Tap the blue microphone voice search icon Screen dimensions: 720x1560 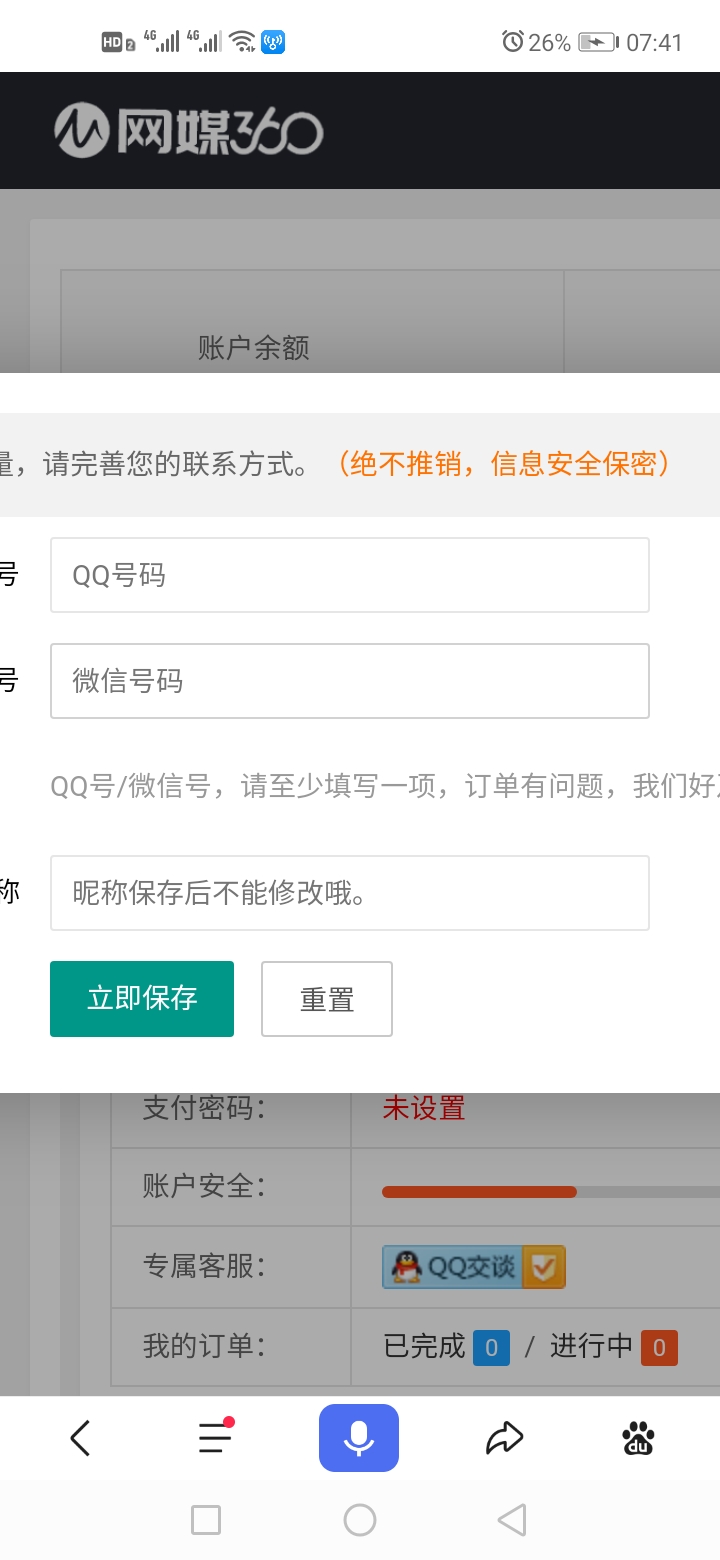[359, 1438]
